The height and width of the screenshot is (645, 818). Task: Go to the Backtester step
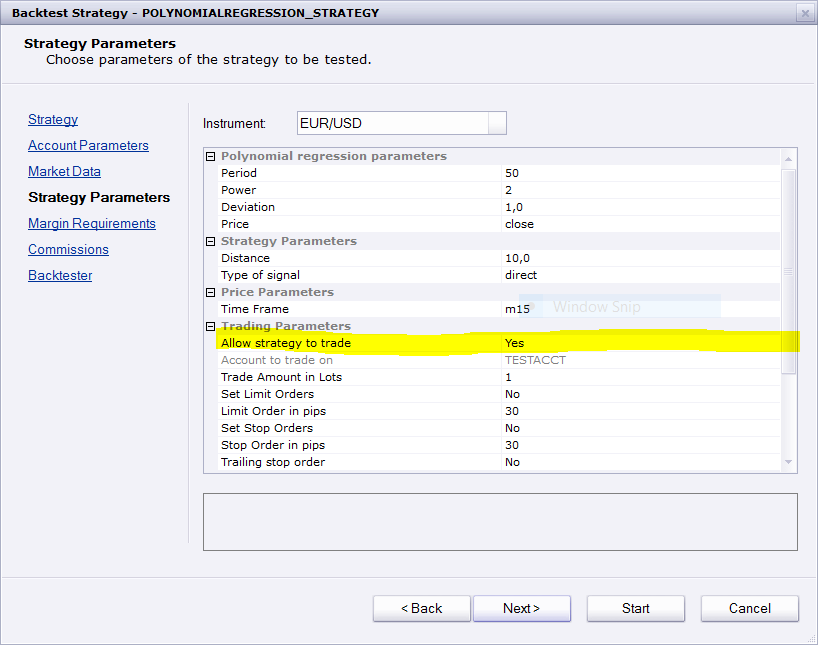pyautogui.click(x=60, y=276)
